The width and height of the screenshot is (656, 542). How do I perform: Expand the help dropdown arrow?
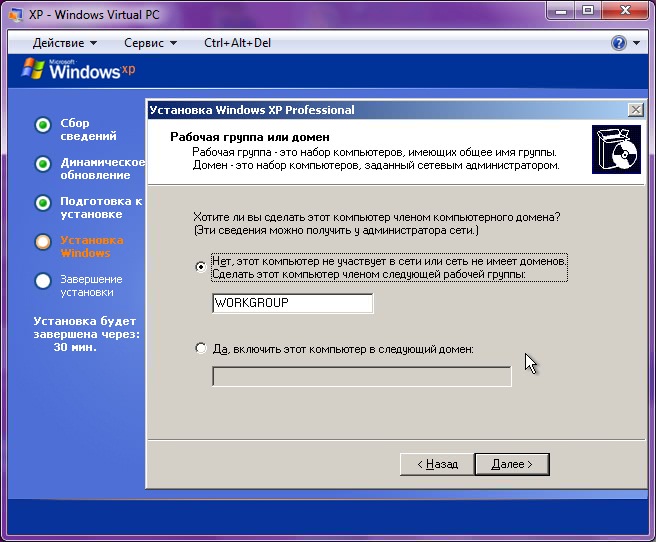point(636,43)
